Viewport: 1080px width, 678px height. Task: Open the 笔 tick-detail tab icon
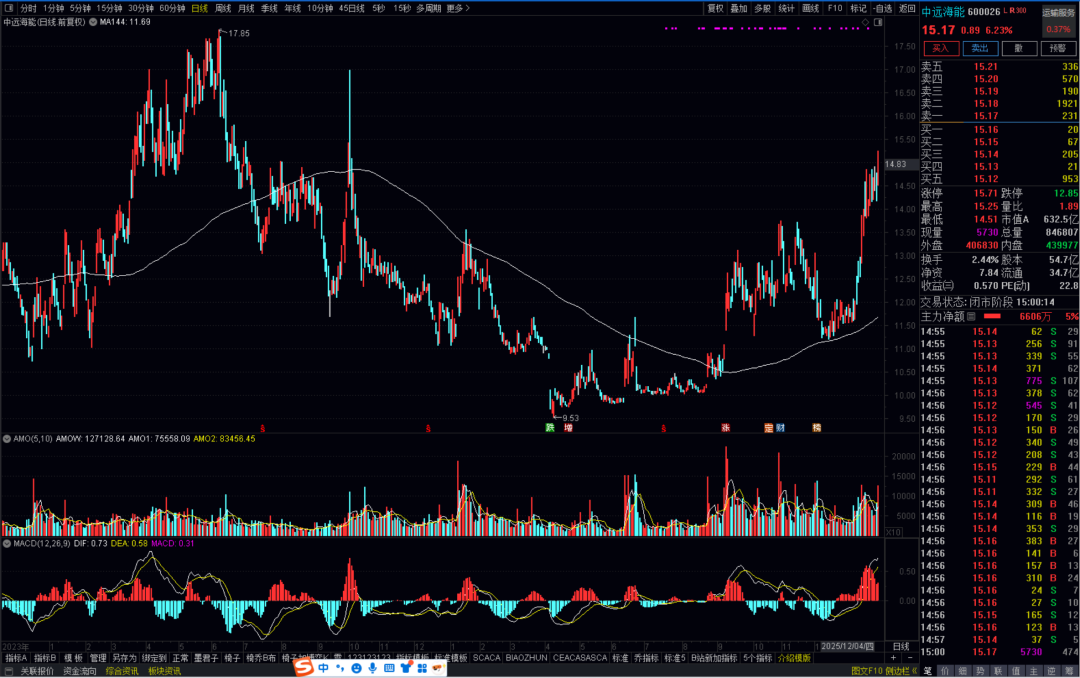928,671
